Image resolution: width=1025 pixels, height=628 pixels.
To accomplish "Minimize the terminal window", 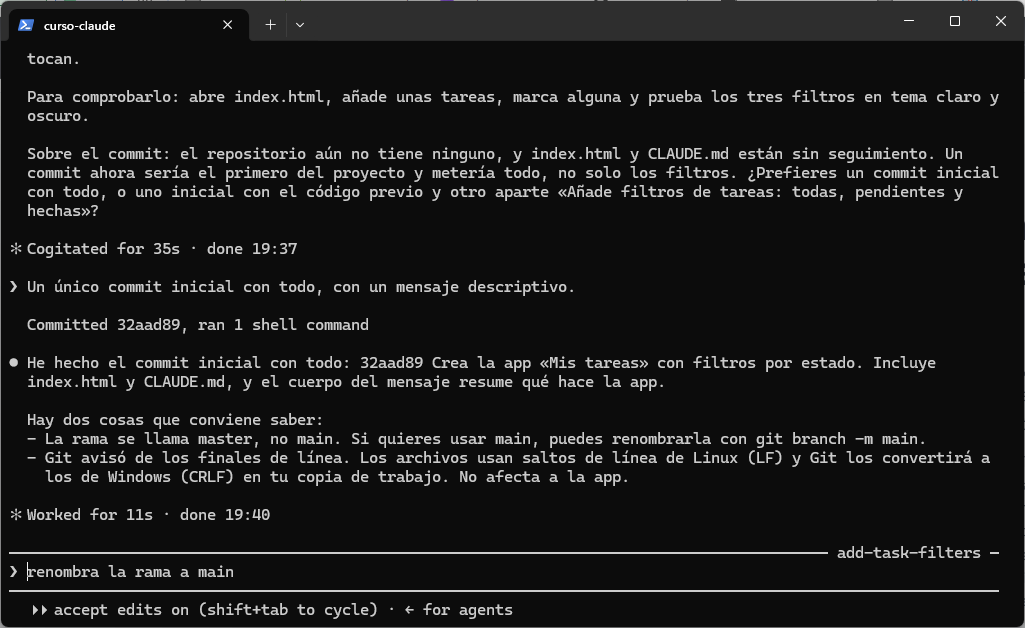I will click(x=909, y=21).
